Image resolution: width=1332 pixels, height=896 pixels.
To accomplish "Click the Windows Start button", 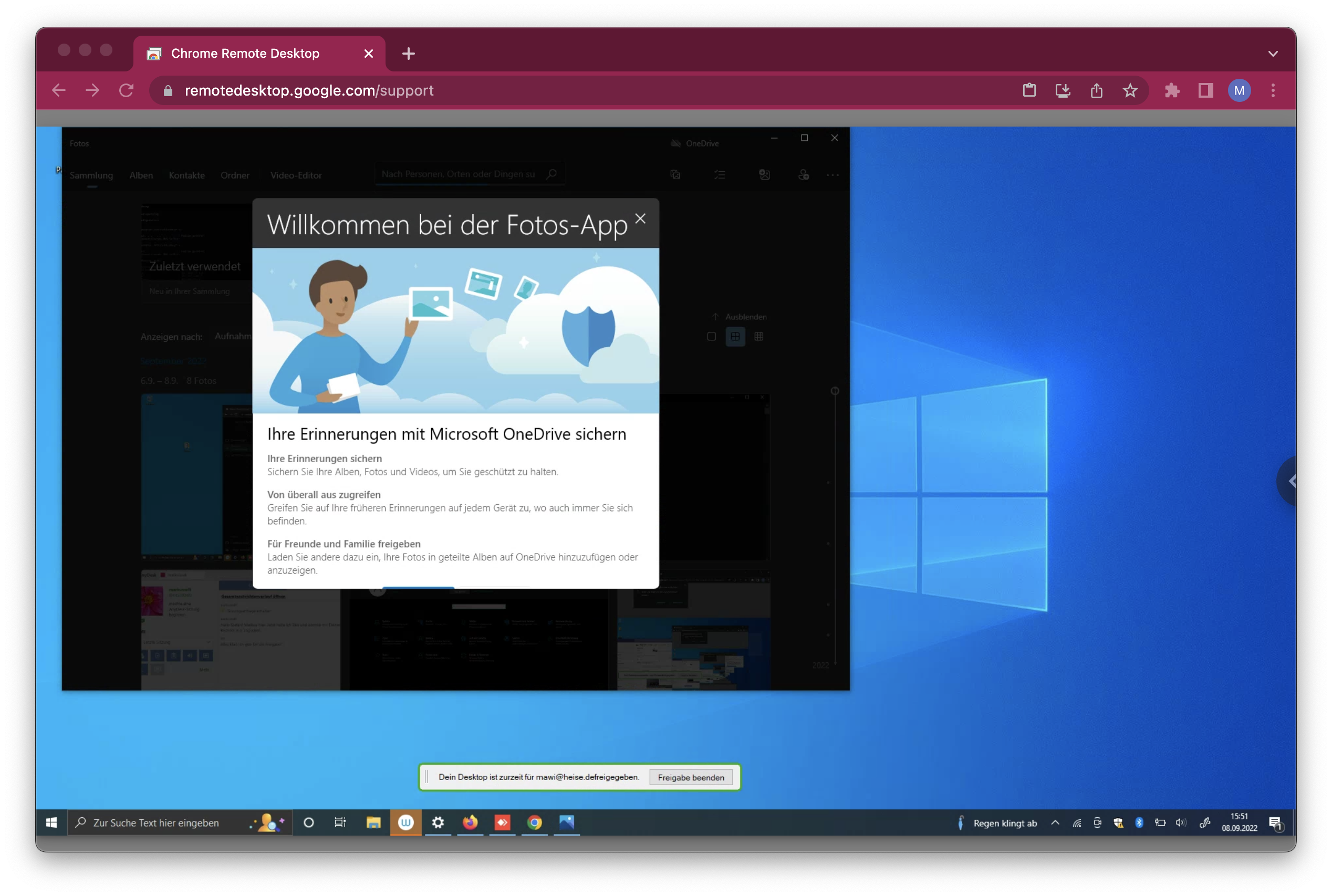I will click(x=51, y=822).
